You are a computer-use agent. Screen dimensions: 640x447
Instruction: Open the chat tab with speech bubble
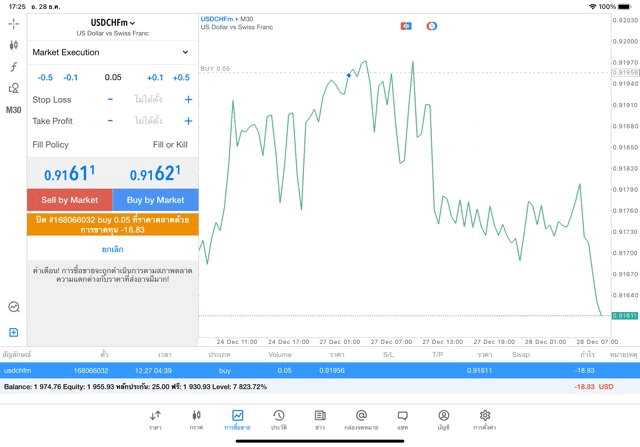tap(402, 420)
